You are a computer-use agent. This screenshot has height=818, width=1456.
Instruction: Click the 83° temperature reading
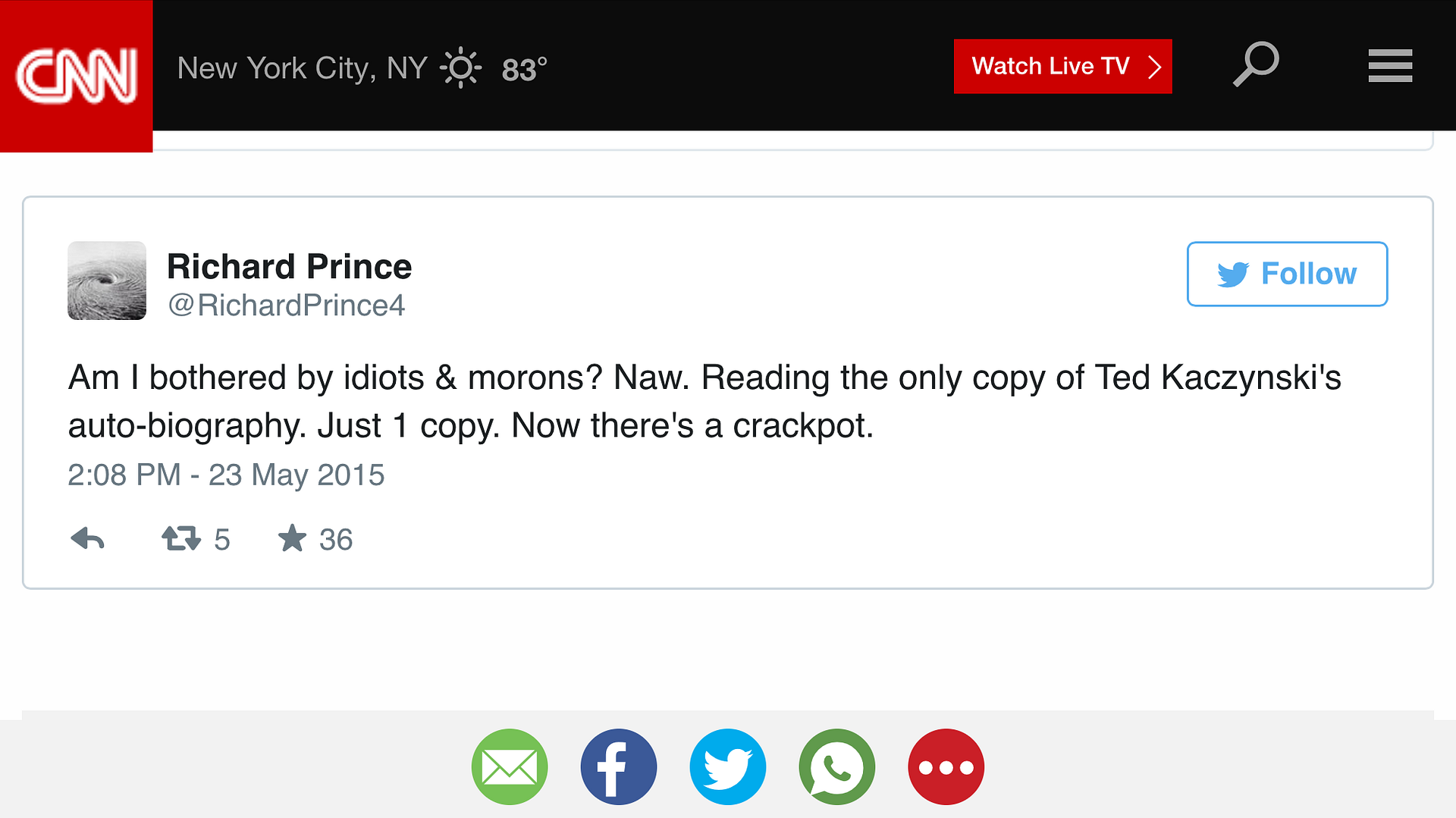coord(524,70)
